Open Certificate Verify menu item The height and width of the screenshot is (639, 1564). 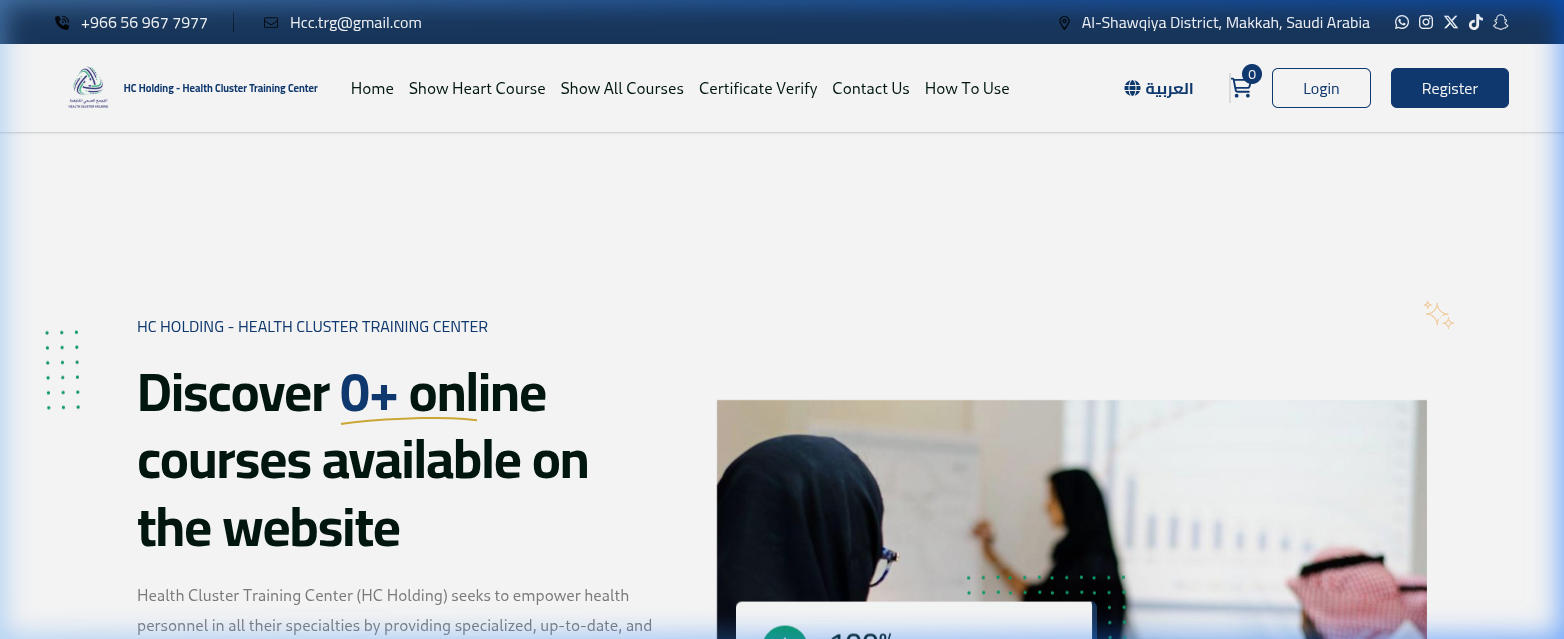(x=758, y=88)
